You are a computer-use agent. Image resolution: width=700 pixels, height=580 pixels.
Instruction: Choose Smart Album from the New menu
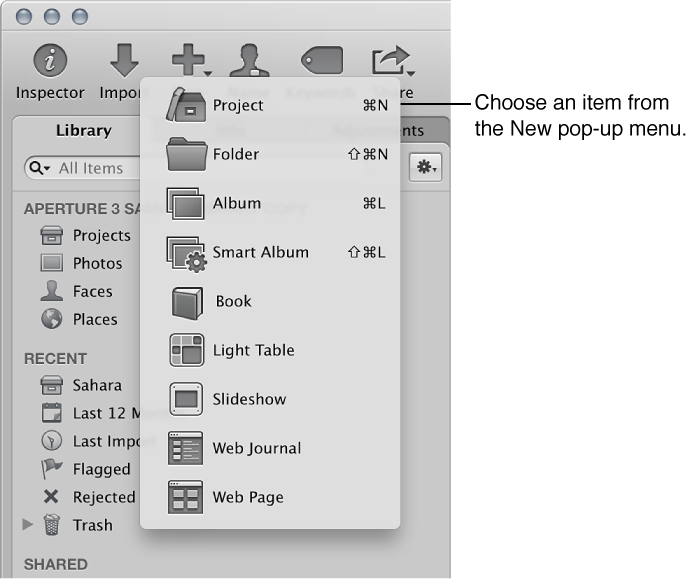coord(270,253)
